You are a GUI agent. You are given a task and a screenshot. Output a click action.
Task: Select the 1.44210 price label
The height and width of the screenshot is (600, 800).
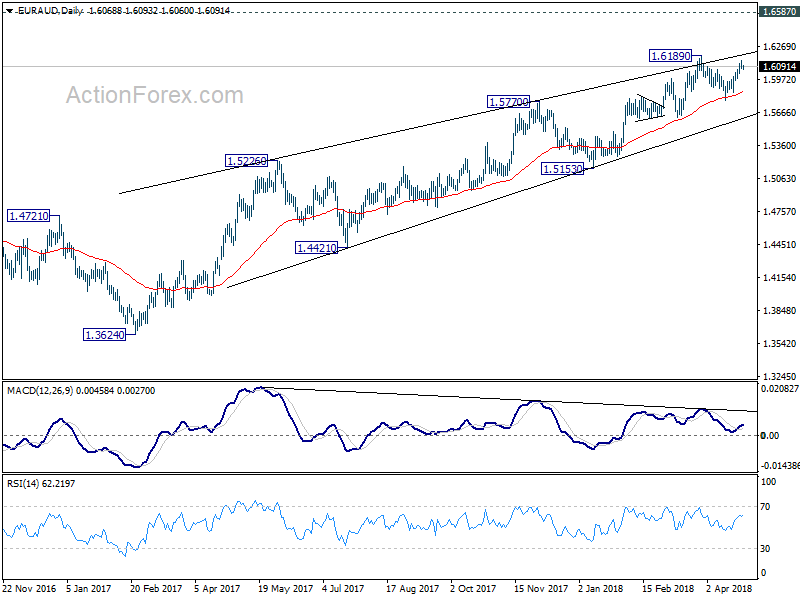click(x=317, y=248)
